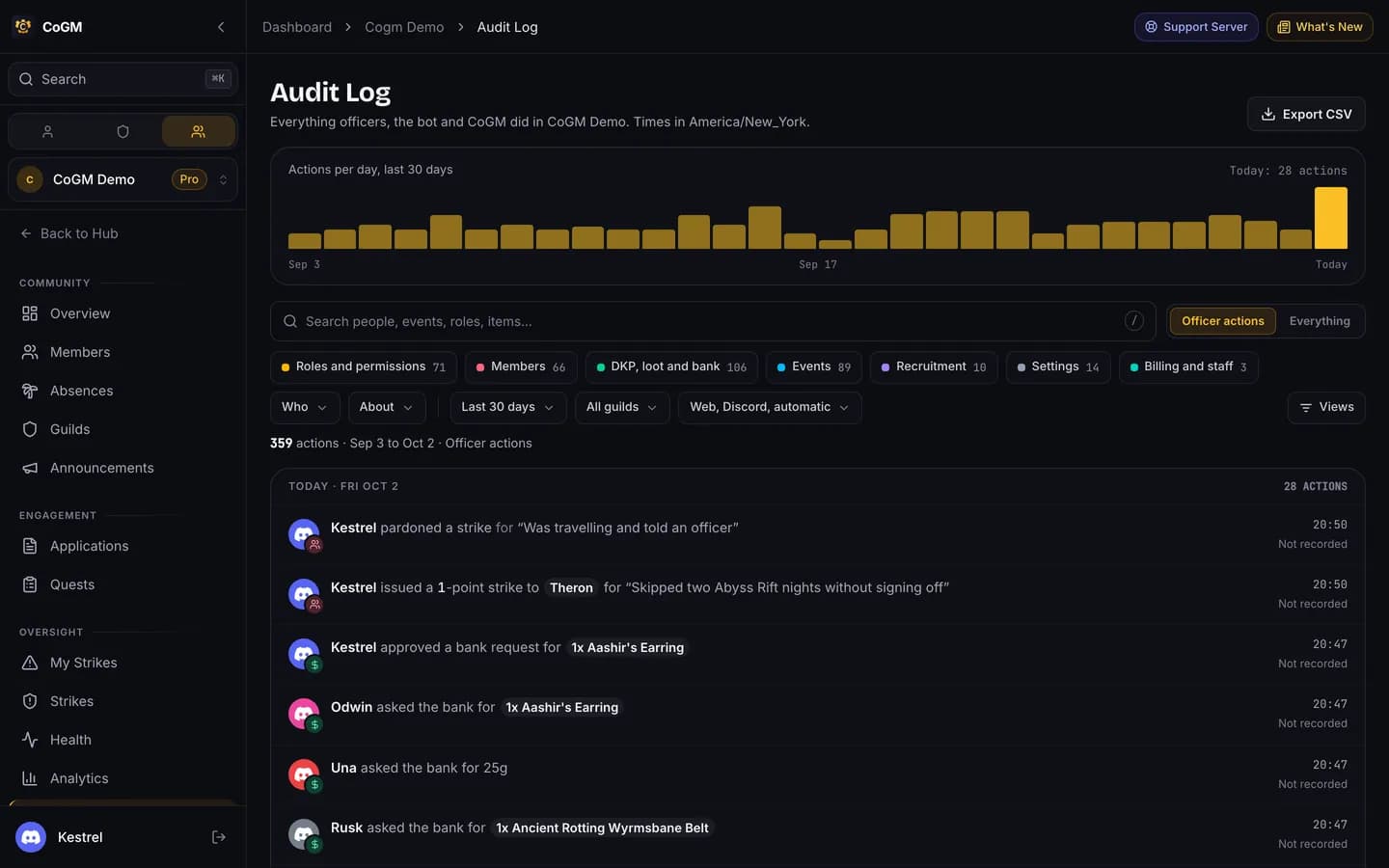Click the Analytics bar chart icon
The height and width of the screenshot is (868, 1389).
pyautogui.click(x=30, y=778)
